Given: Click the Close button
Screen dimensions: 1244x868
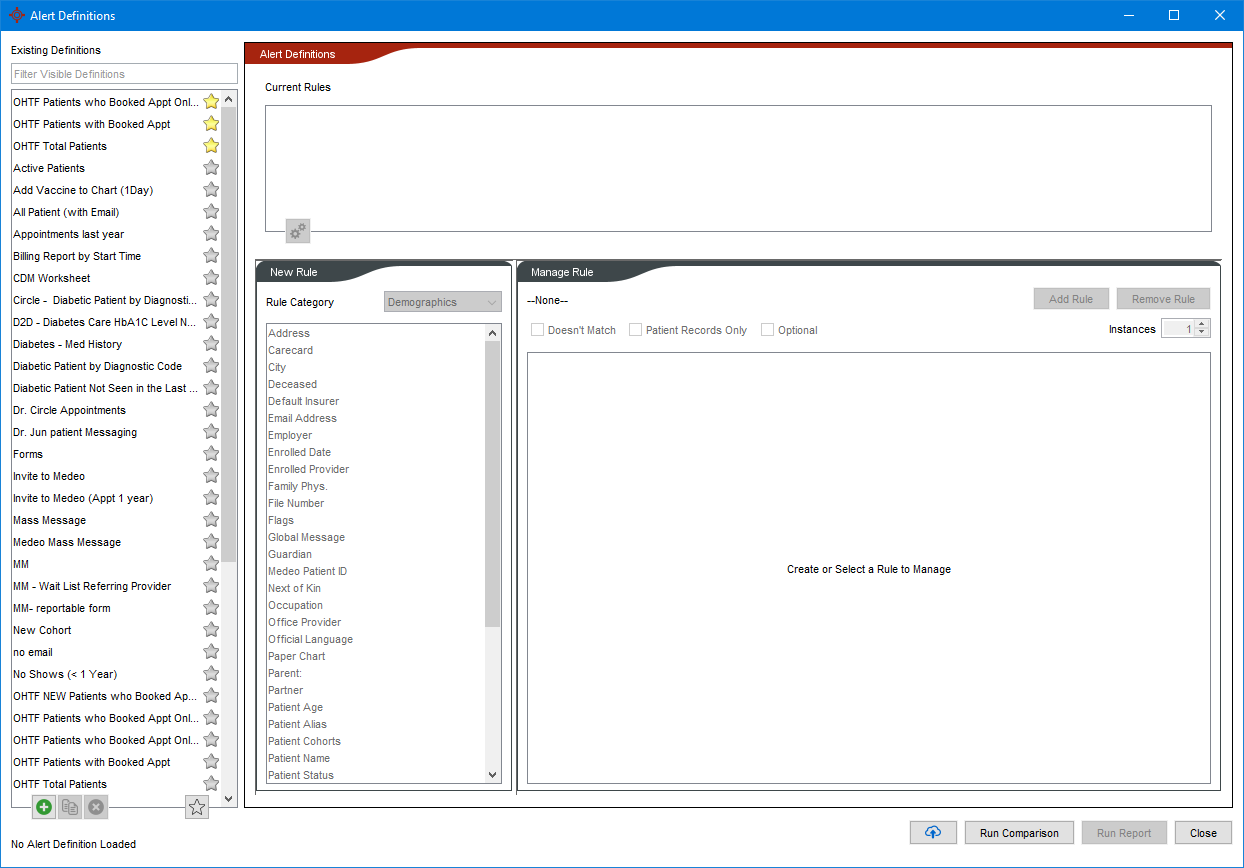Looking at the screenshot, I should click(1203, 832).
